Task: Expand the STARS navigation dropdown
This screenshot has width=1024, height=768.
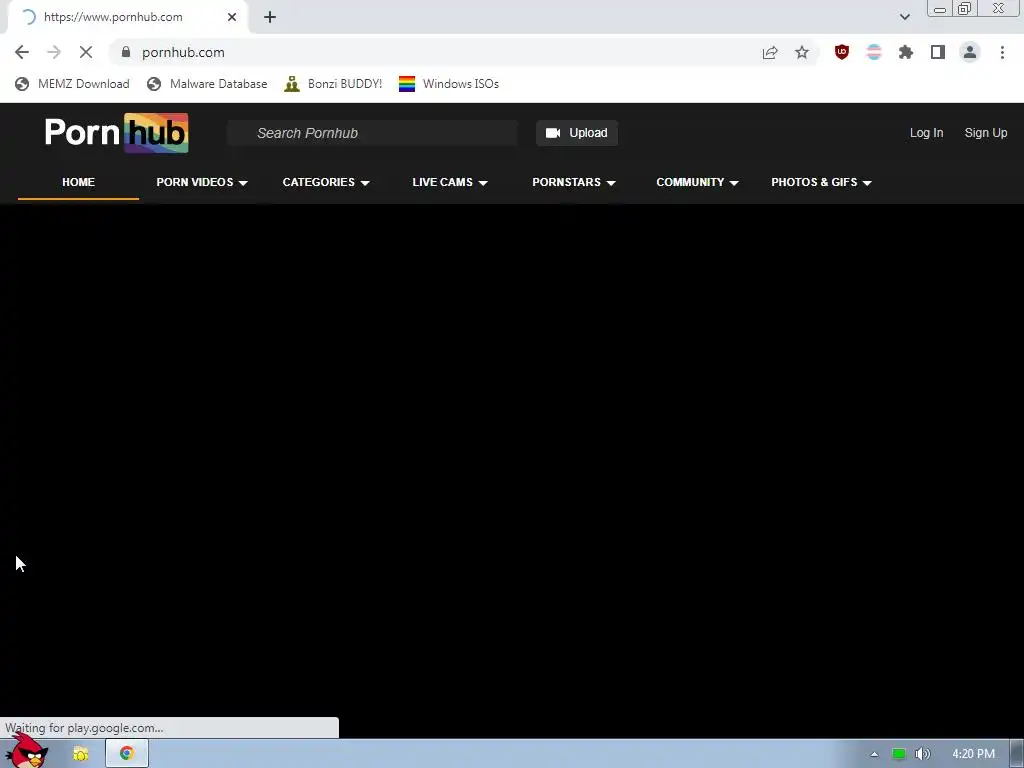Action: [x=573, y=182]
